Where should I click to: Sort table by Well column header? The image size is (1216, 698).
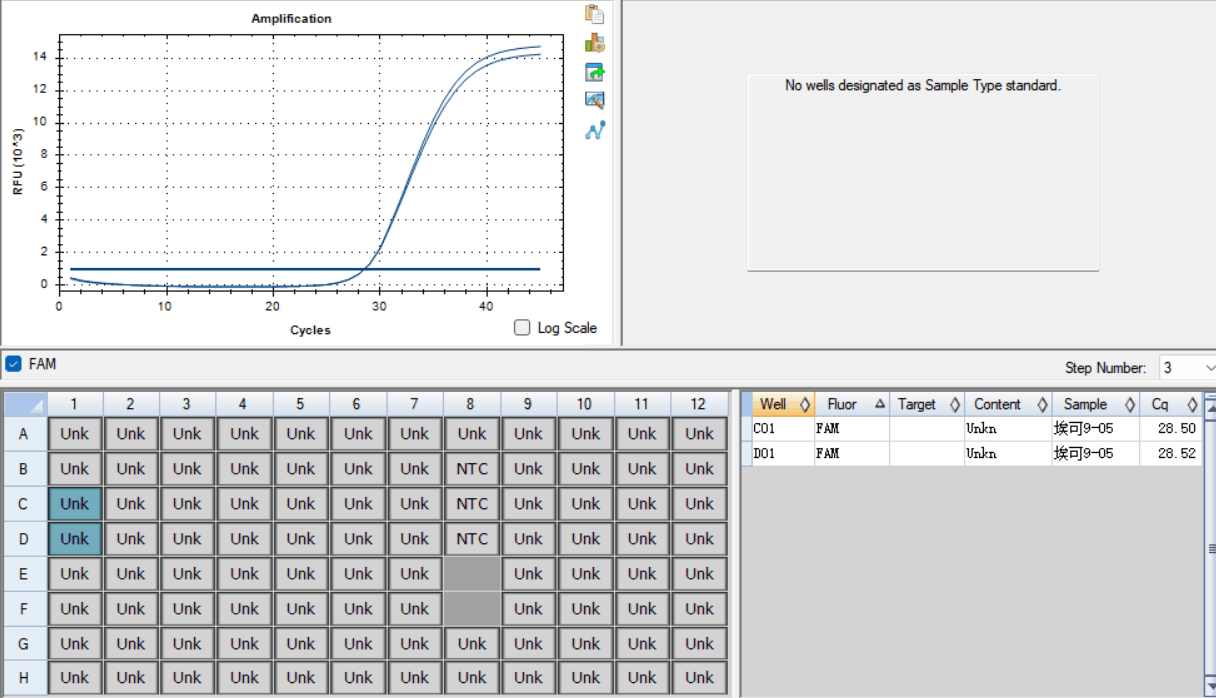[x=783, y=405]
